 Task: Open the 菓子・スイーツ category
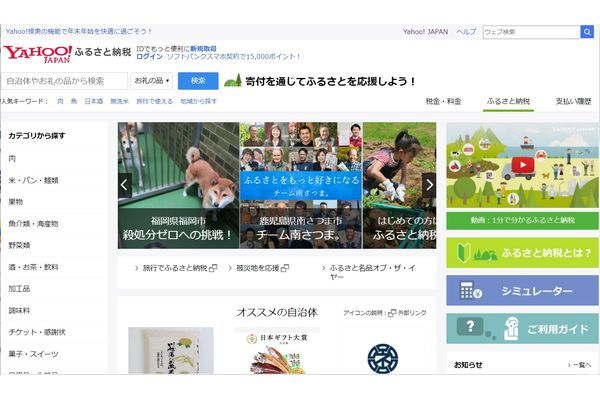33,354
